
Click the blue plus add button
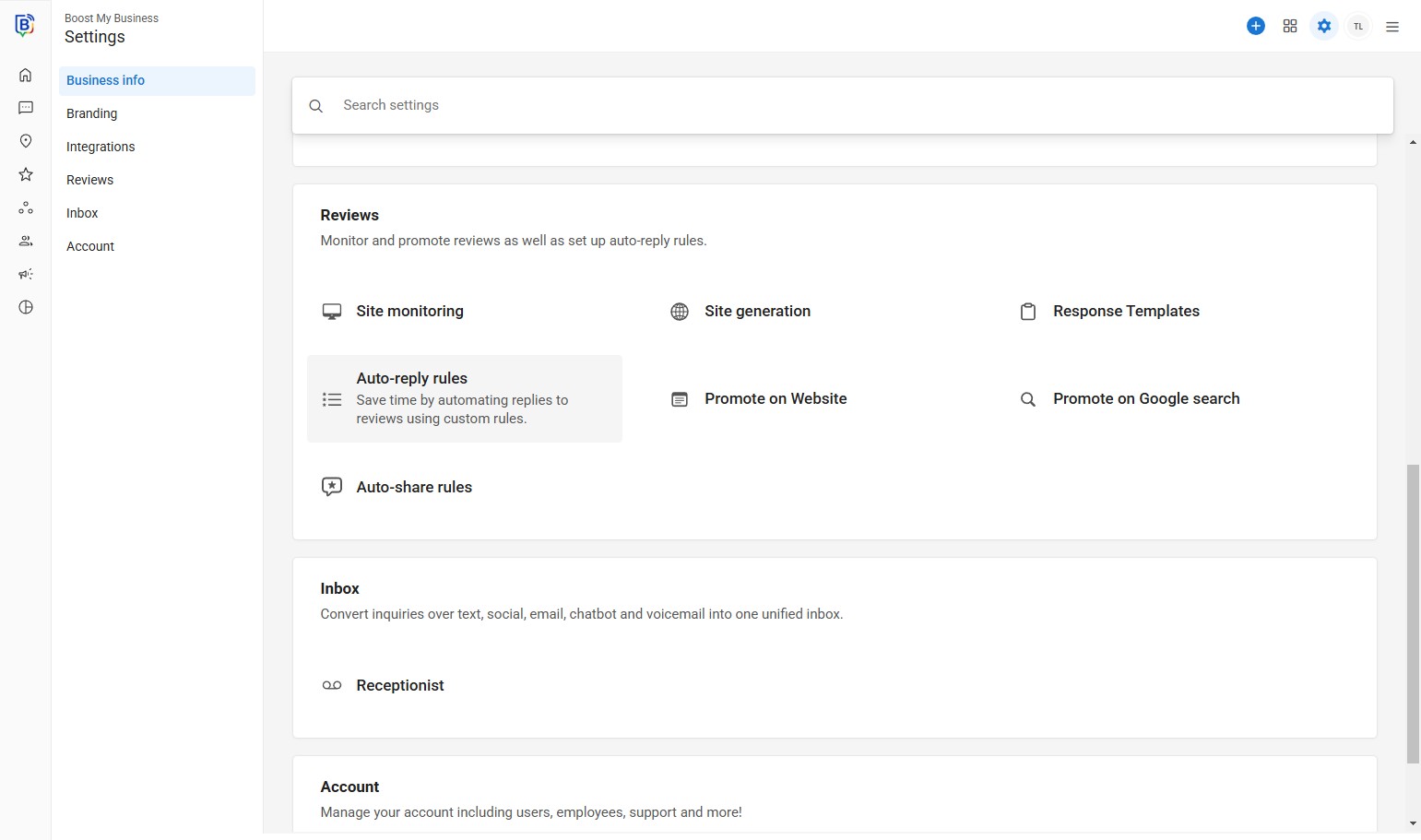[x=1255, y=27]
